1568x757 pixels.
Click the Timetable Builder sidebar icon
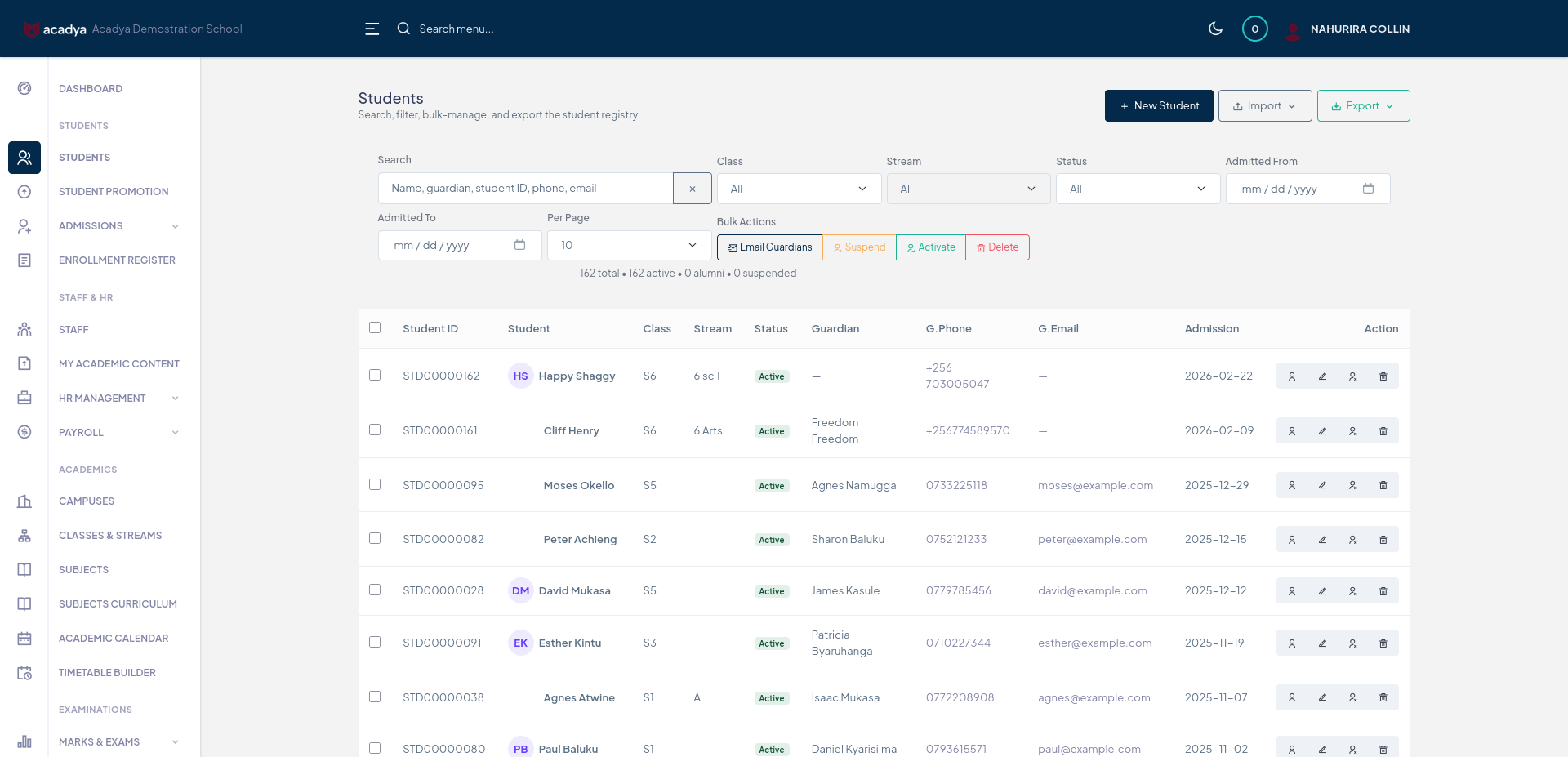[x=24, y=673]
